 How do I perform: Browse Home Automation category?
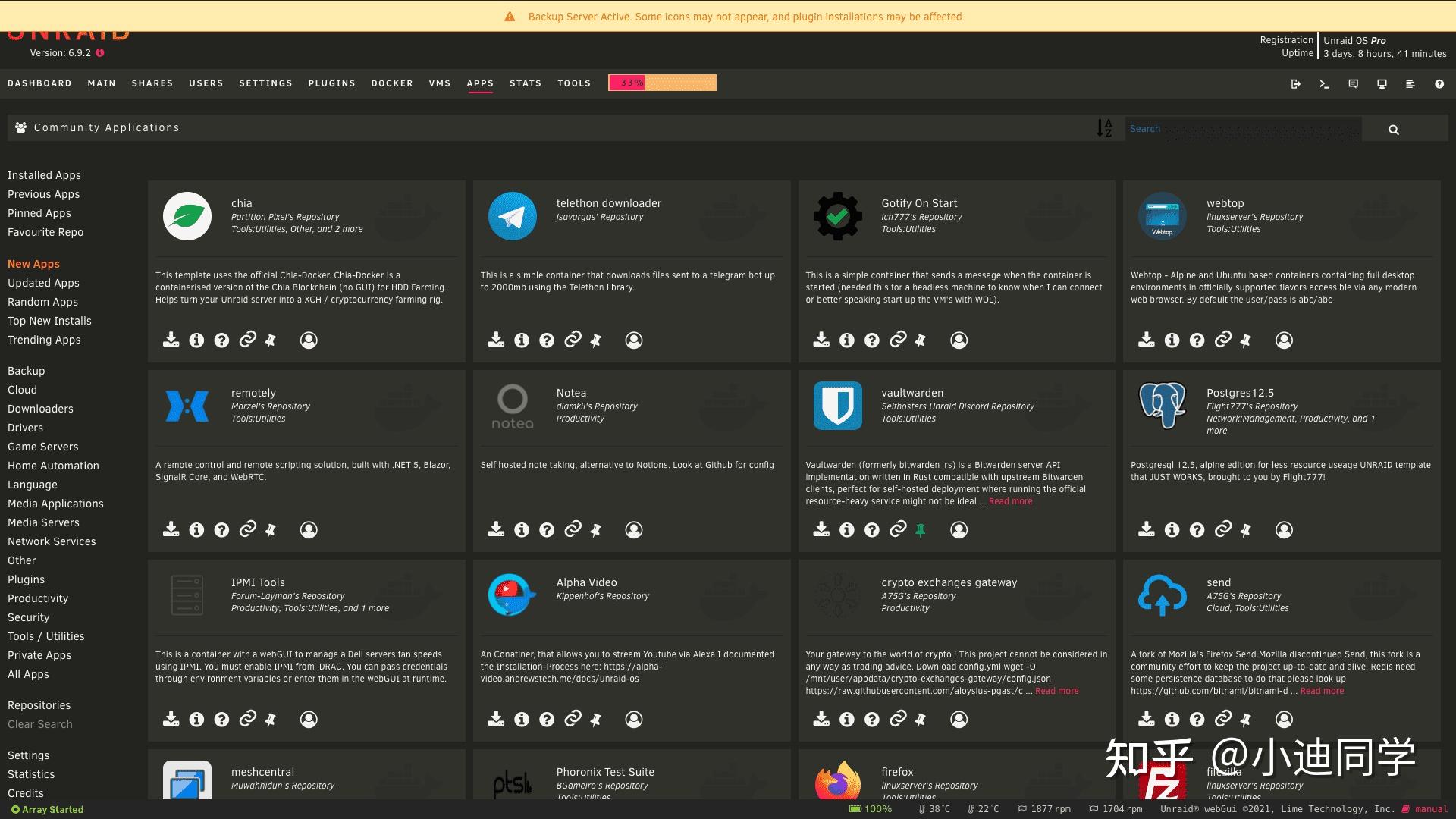point(53,466)
